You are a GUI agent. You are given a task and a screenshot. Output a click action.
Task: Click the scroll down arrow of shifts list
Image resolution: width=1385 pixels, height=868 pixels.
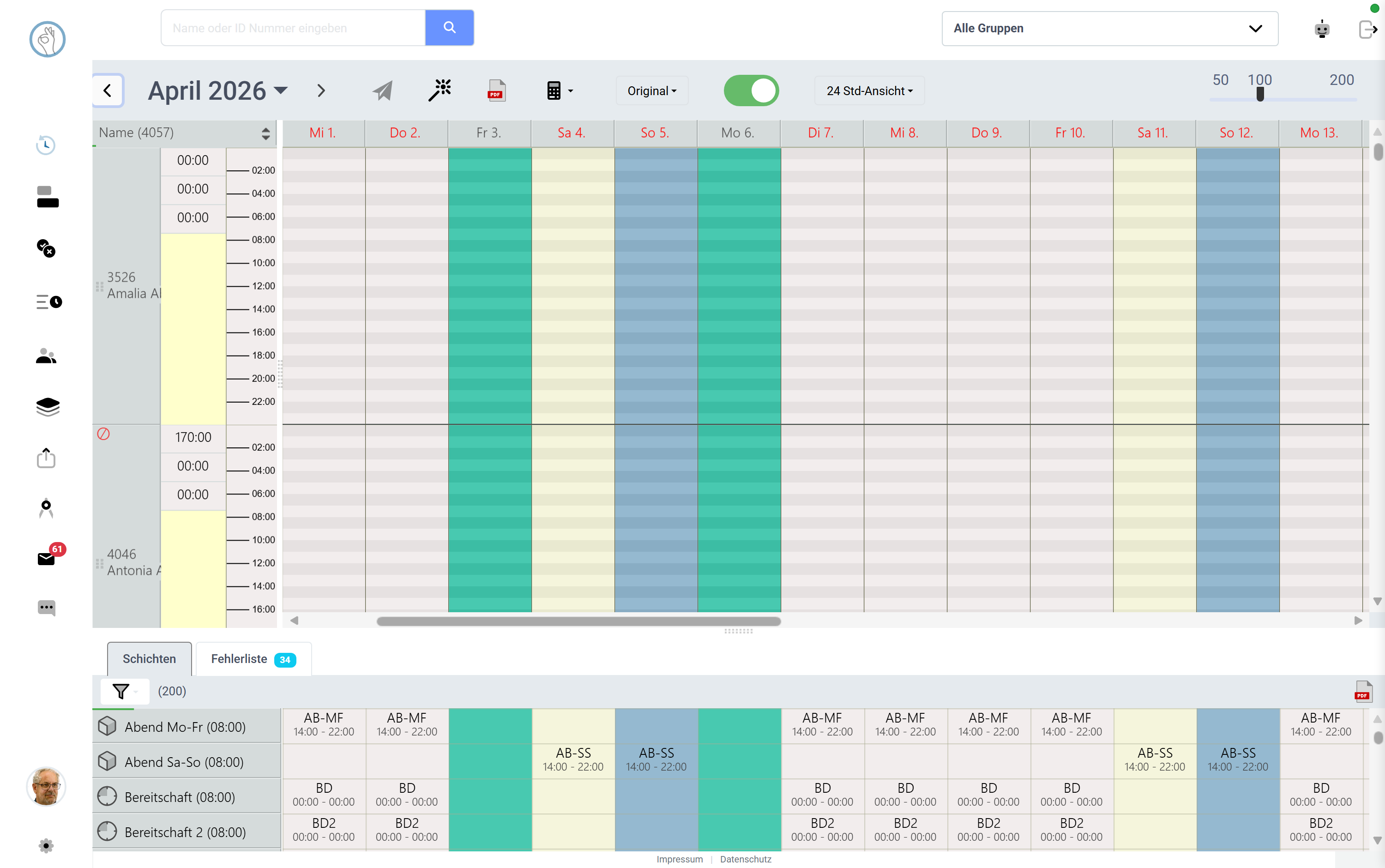(1378, 840)
